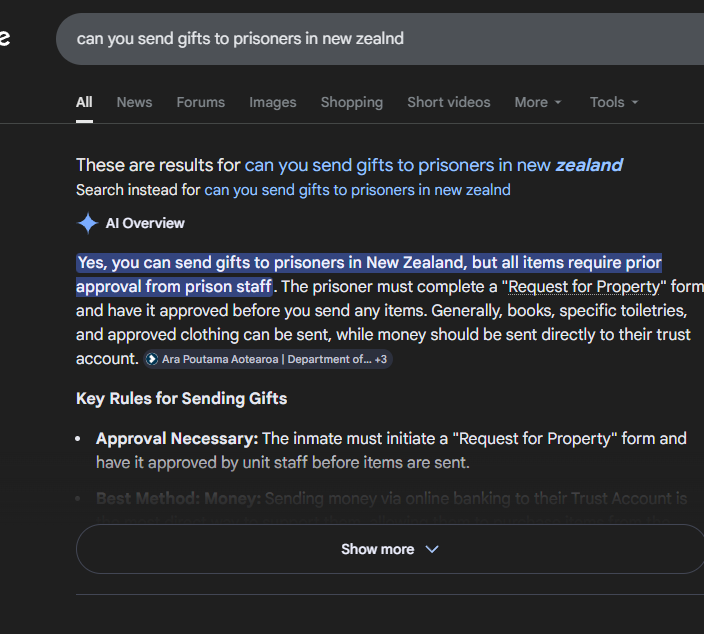Switch to the Forums tab
The image size is (704, 634).
(x=200, y=102)
